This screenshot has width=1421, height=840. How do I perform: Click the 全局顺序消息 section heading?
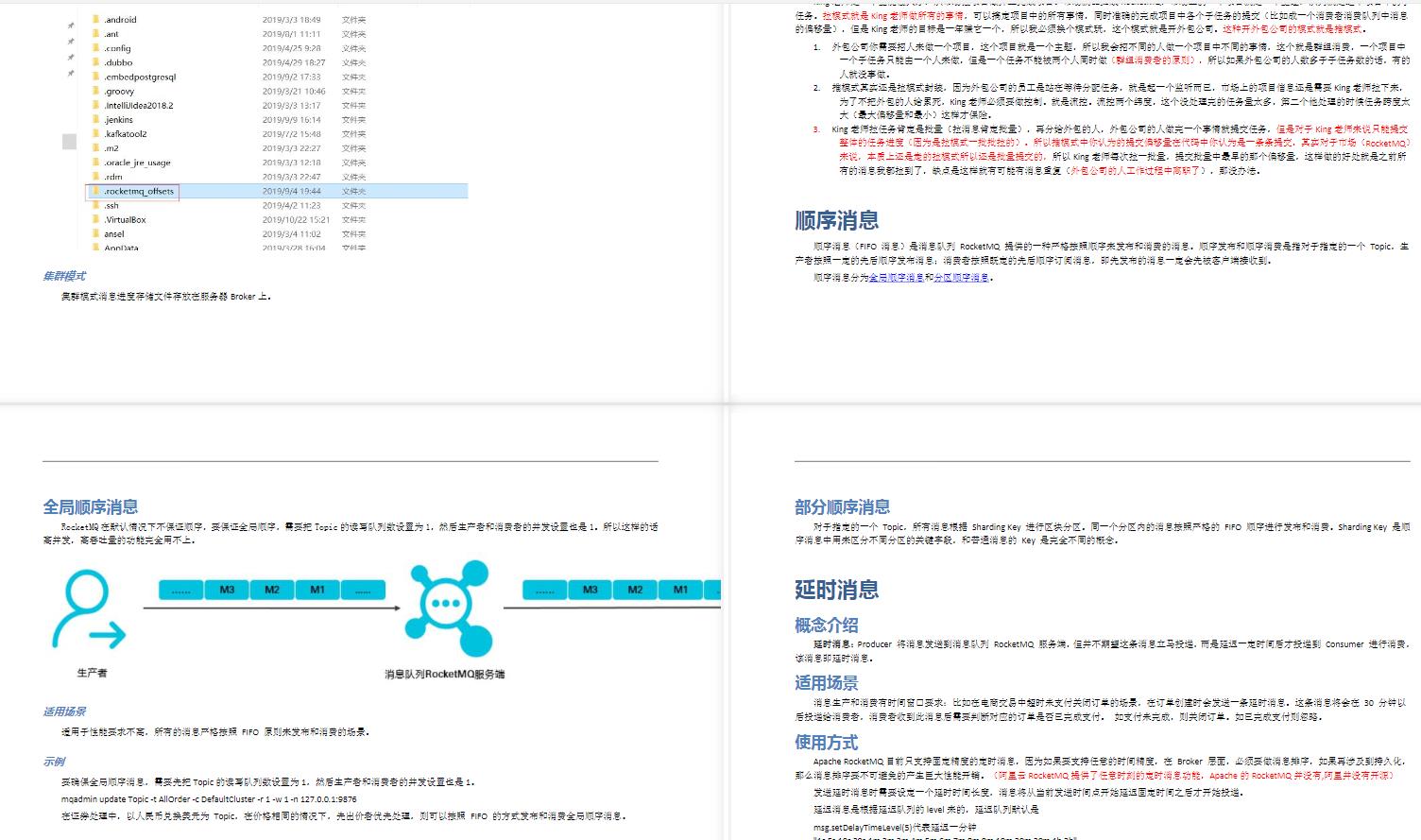coord(90,507)
